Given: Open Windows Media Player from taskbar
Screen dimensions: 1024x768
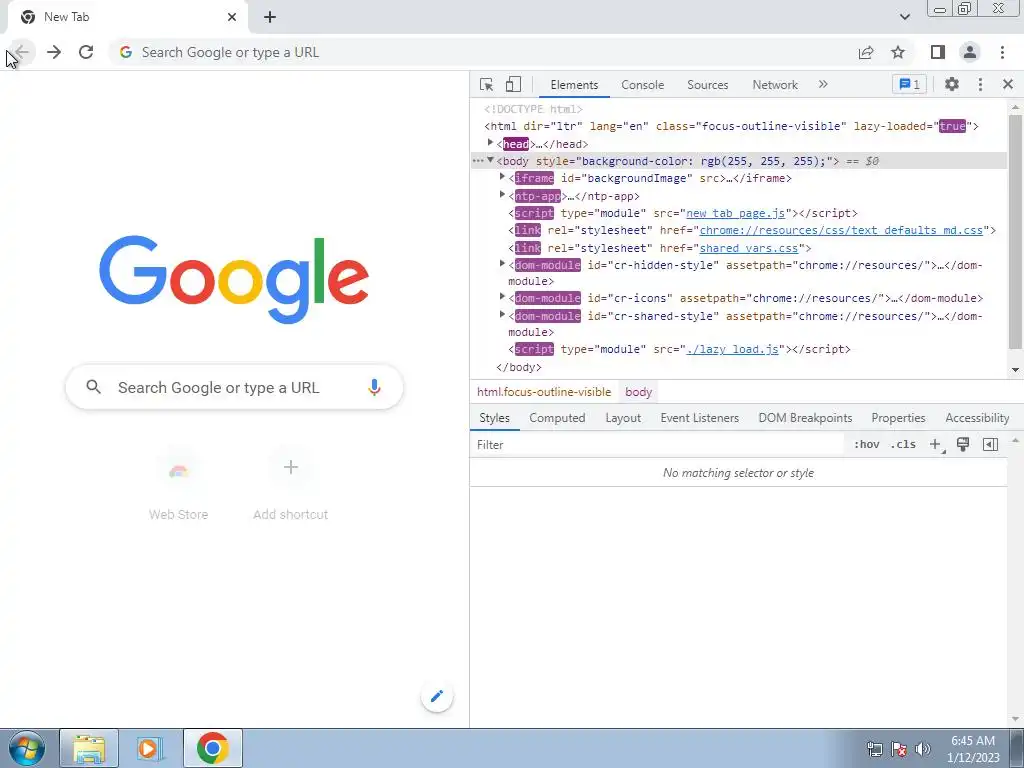Looking at the screenshot, I should (x=150, y=748).
